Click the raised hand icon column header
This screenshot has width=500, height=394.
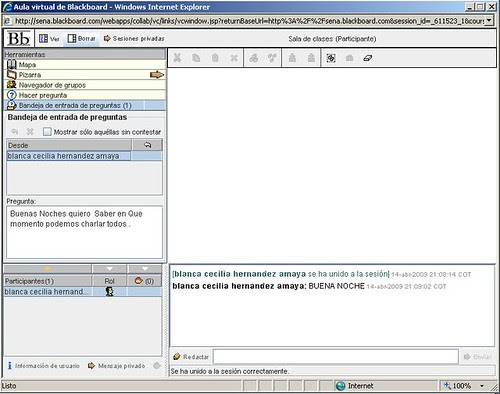(x=144, y=281)
